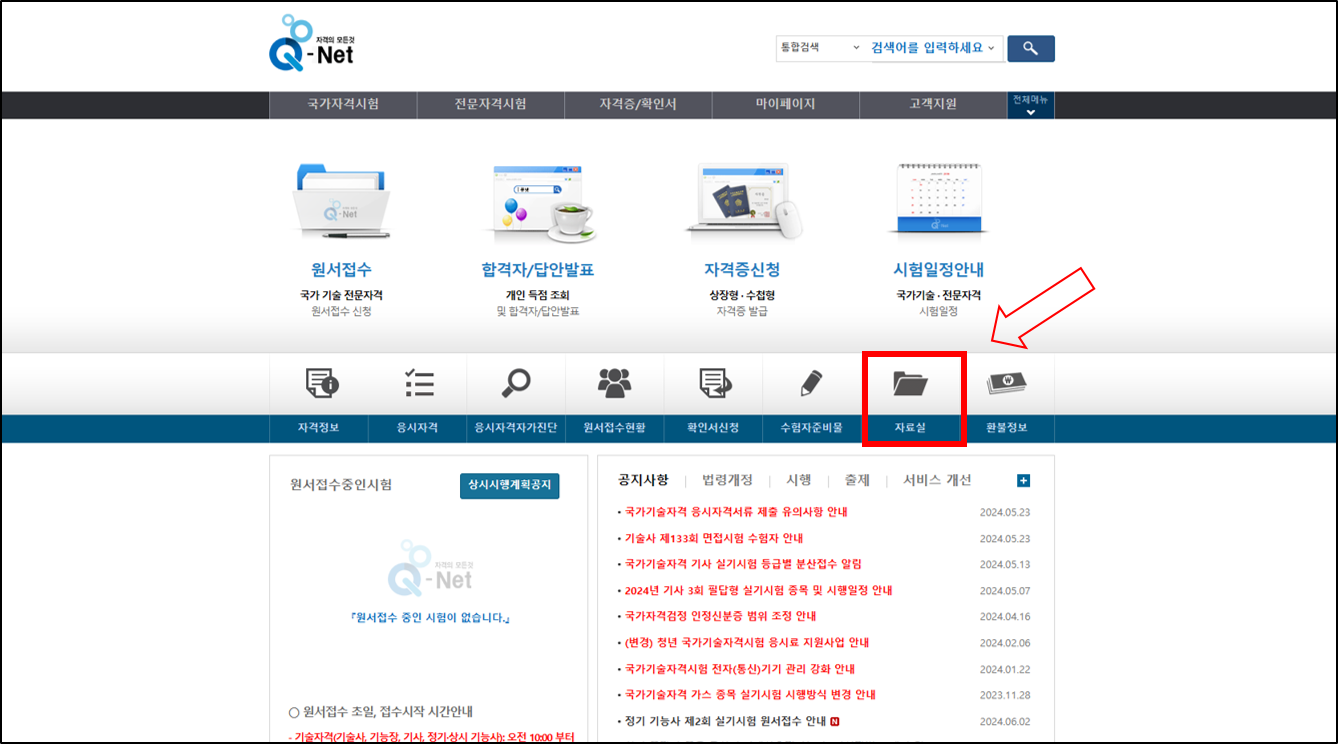The image size is (1338, 744).
Task: Select the 고객지원 menu item
Action: pos(931,104)
